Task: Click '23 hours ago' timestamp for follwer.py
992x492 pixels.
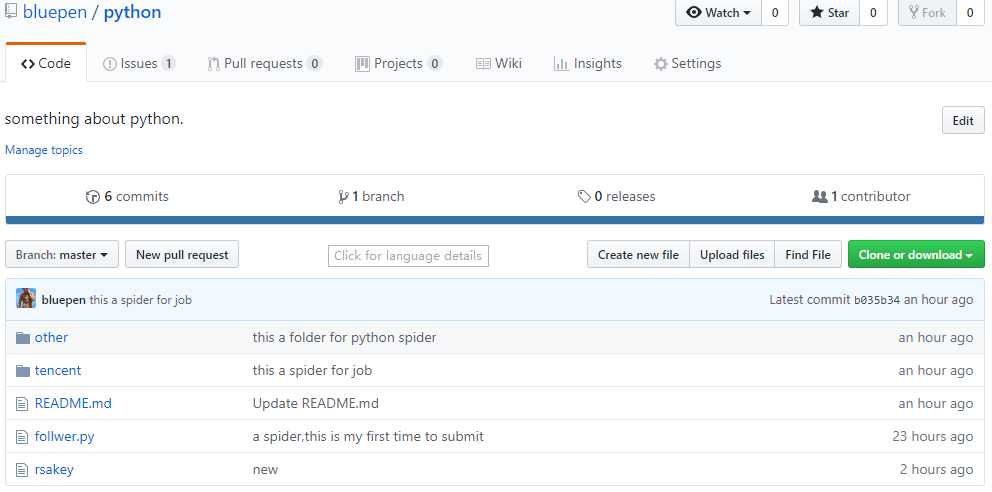Action: coord(933,436)
